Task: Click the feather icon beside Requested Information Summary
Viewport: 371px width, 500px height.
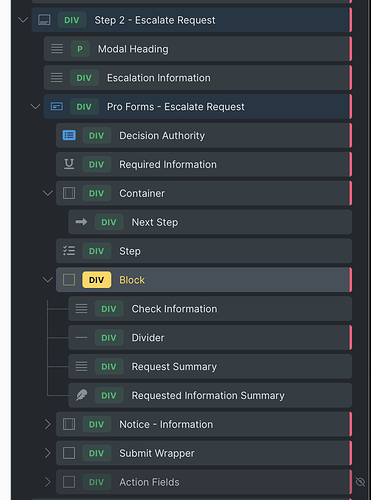Action: point(81,395)
